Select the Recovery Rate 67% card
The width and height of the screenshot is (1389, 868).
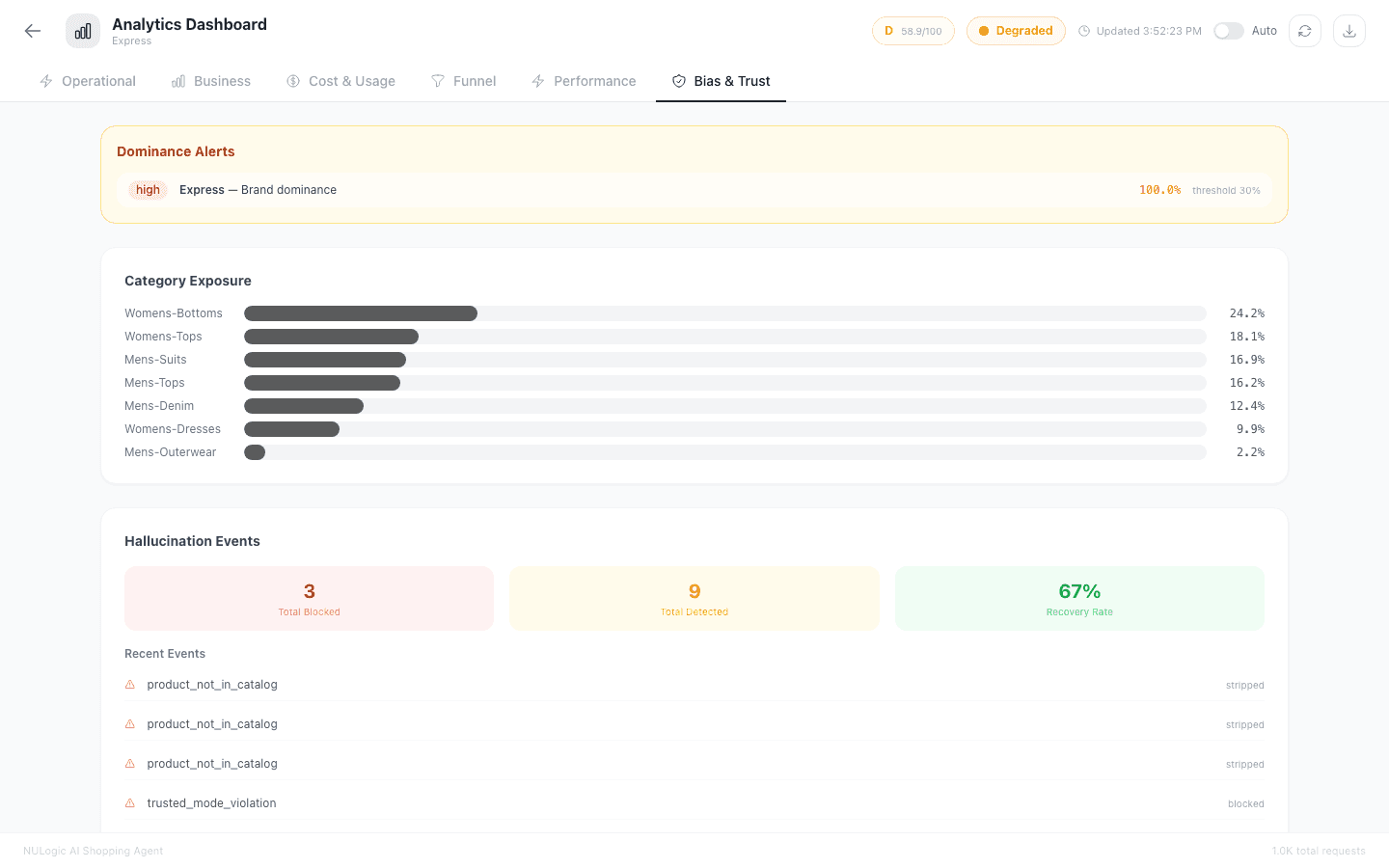[1078, 598]
